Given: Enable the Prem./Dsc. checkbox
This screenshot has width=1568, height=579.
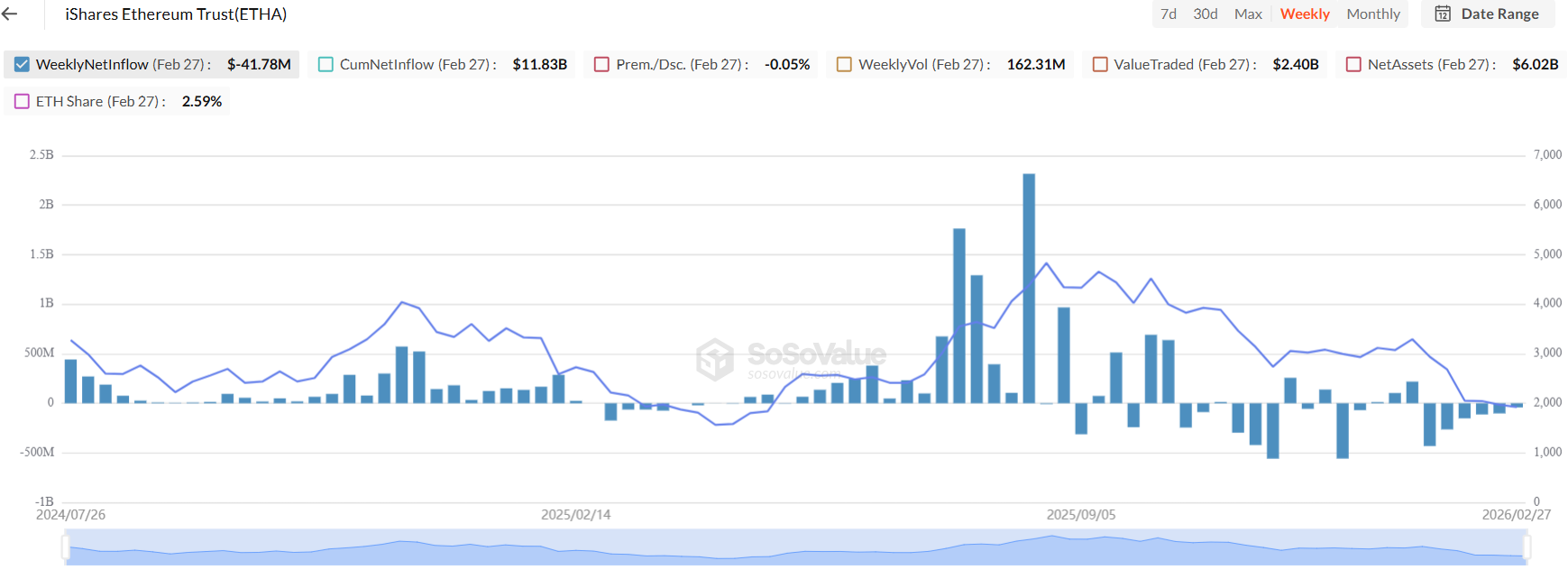Looking at the screenshot, I should pos(601,64).
